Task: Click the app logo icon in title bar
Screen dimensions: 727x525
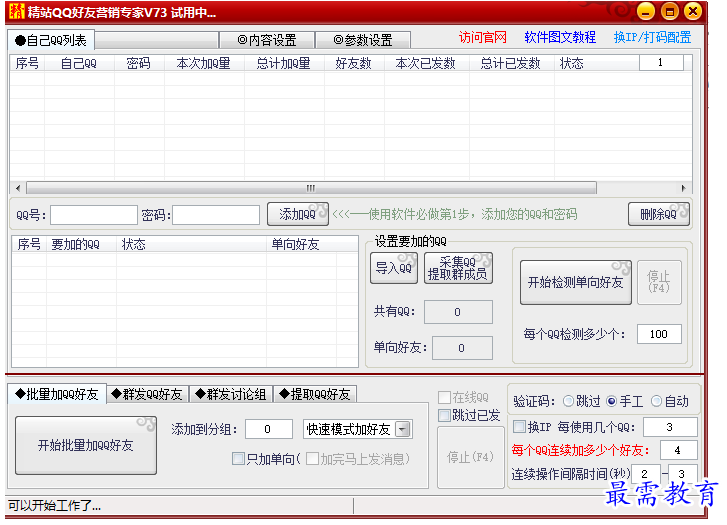Action: click(x=17, y=11)
